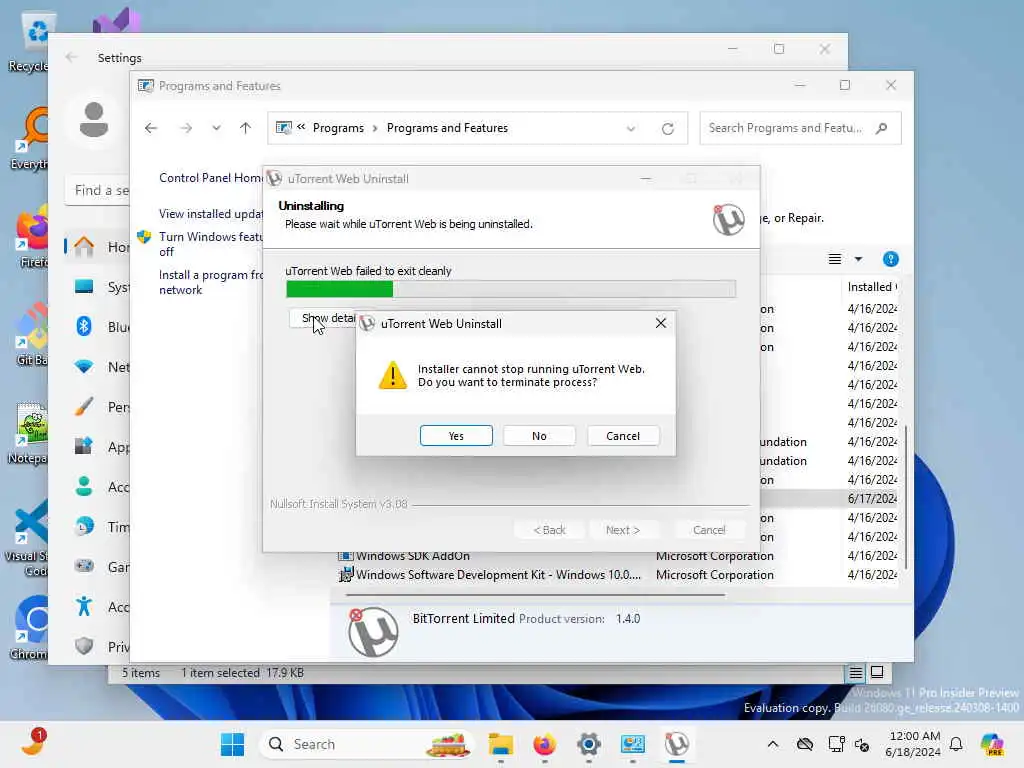The image size is (1024, 768).
Task: Open Personalization in Settings sidebar
Action: (x=98, y=407)
